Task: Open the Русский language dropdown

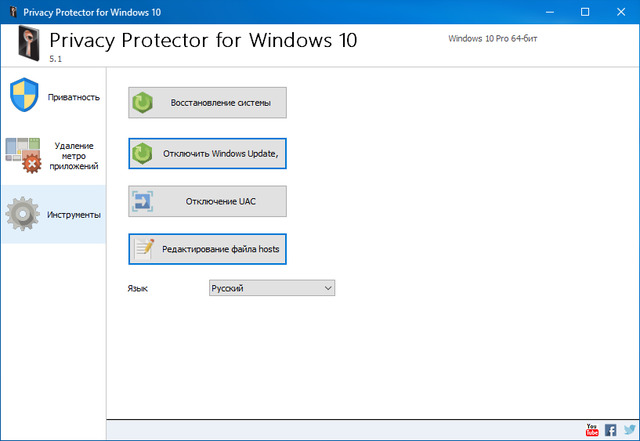Action: coord(272,288)
